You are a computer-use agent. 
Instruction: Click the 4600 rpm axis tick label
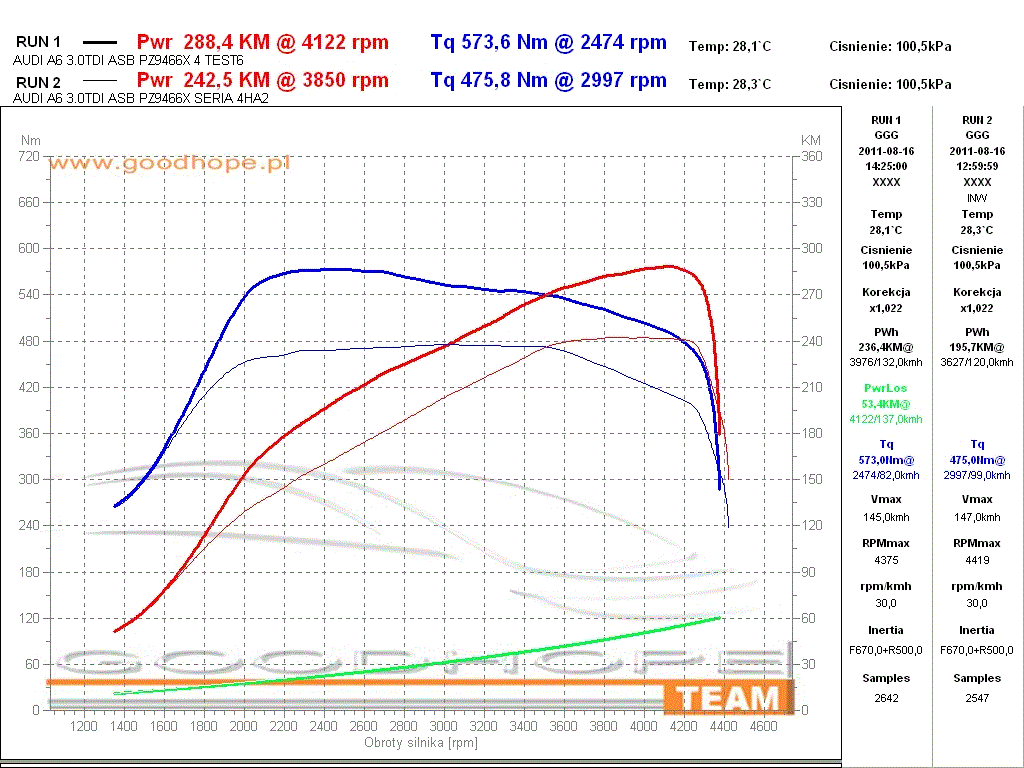763,726
